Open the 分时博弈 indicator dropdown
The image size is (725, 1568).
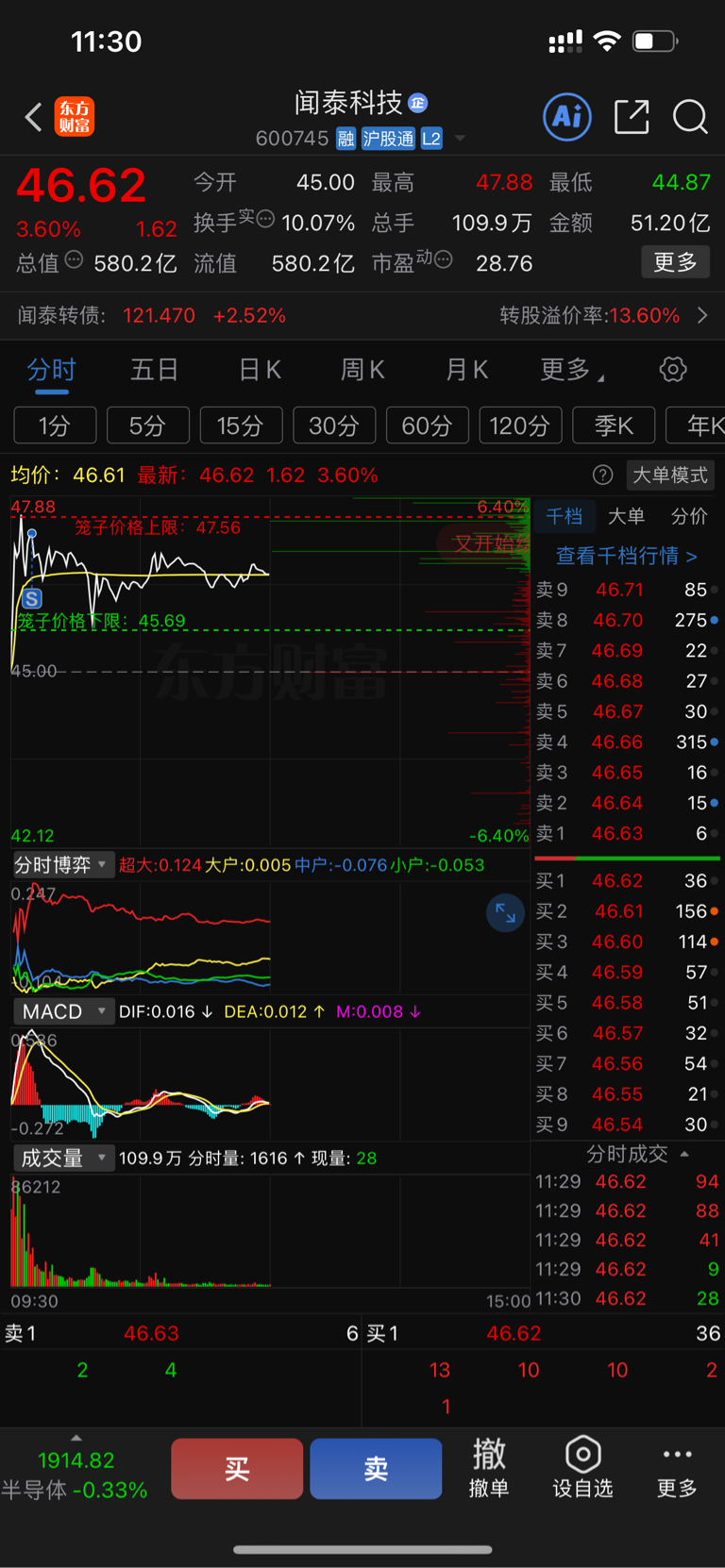pyautogui.click(x=62, y=864)
